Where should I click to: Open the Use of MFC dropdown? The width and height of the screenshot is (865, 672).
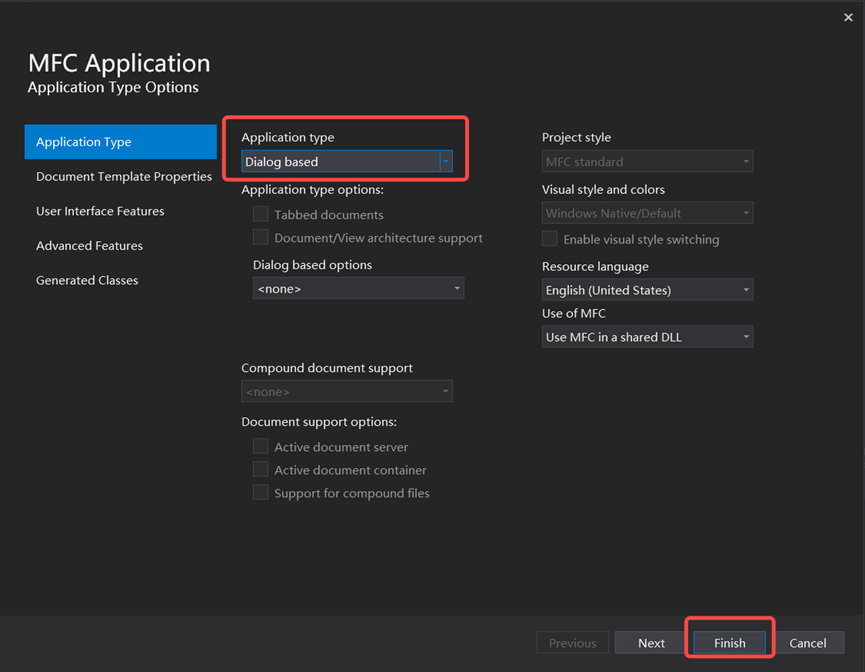[647, 337]
